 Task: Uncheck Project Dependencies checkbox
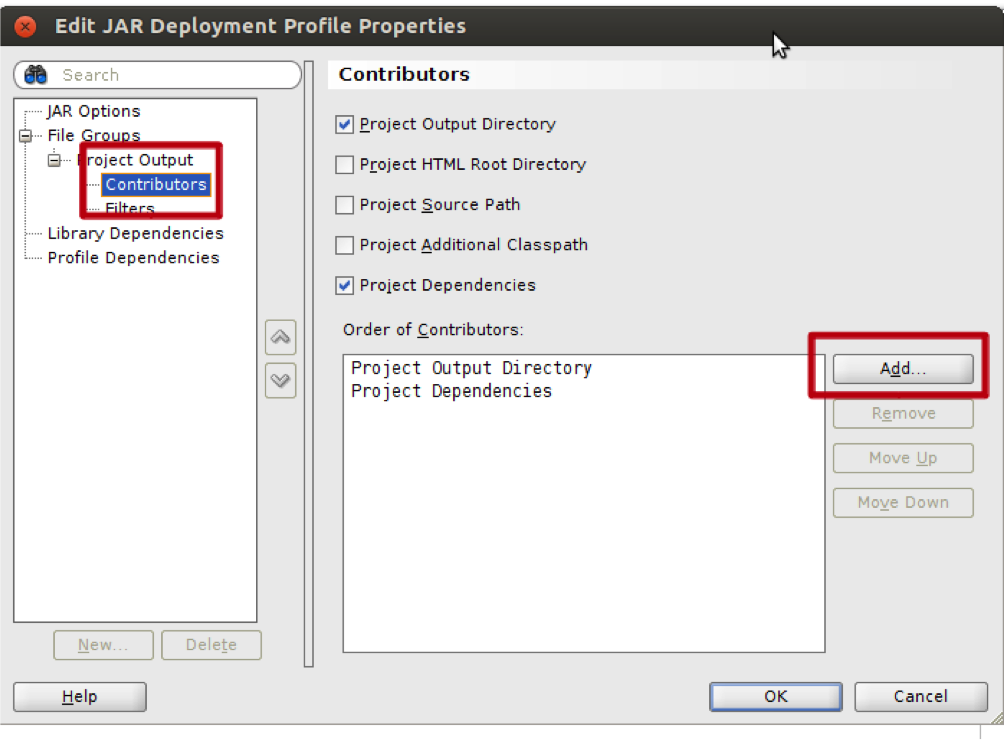pos(344,286)
